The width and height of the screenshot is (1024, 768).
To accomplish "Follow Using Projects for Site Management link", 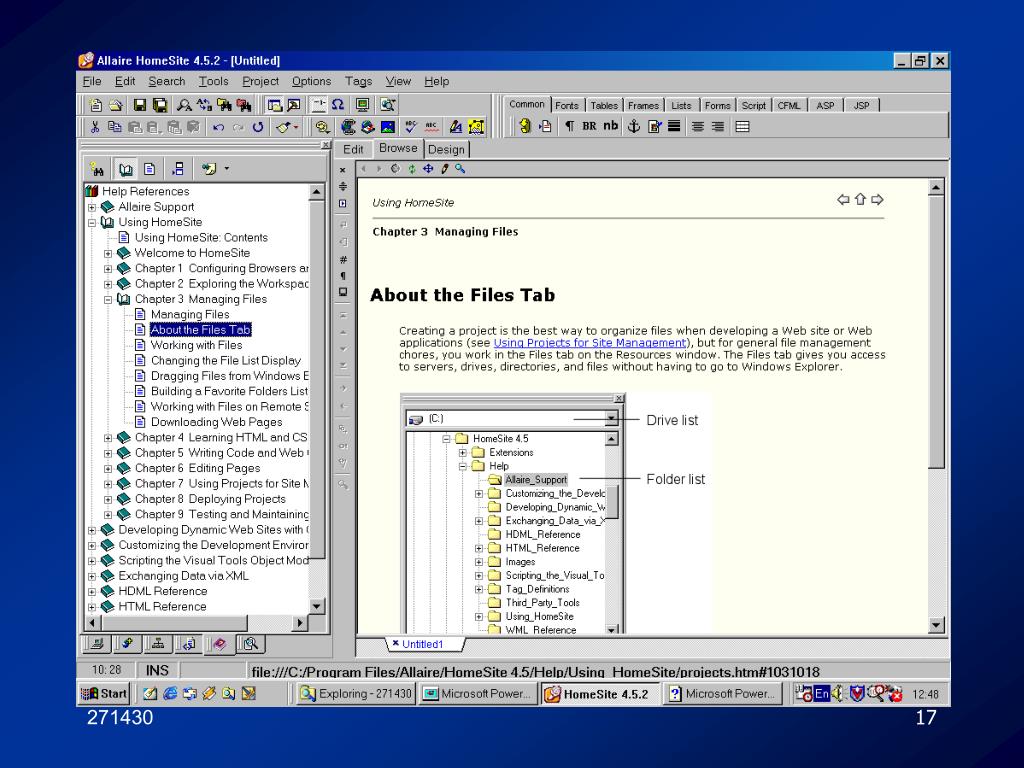I will coord(590,343).
